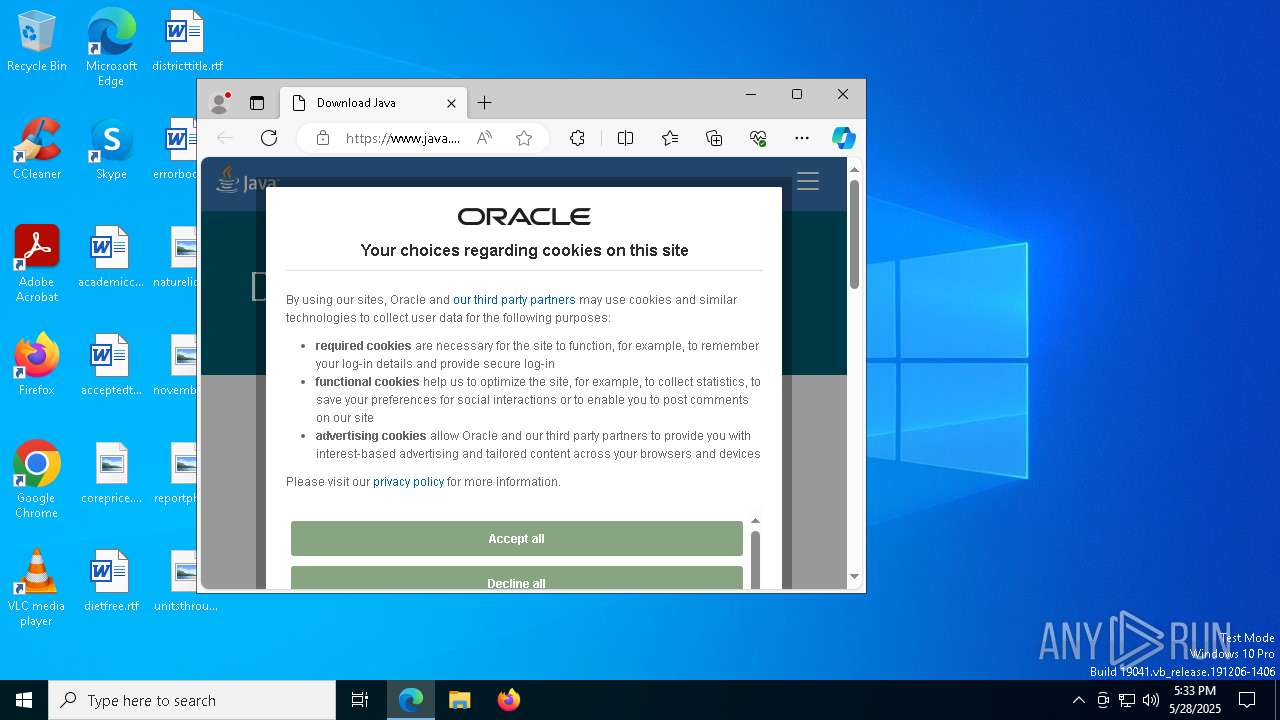Refresh the page in Edge
Image resolution: width=1280 pixels, height=720 pixels.
[x=269, y=138]
